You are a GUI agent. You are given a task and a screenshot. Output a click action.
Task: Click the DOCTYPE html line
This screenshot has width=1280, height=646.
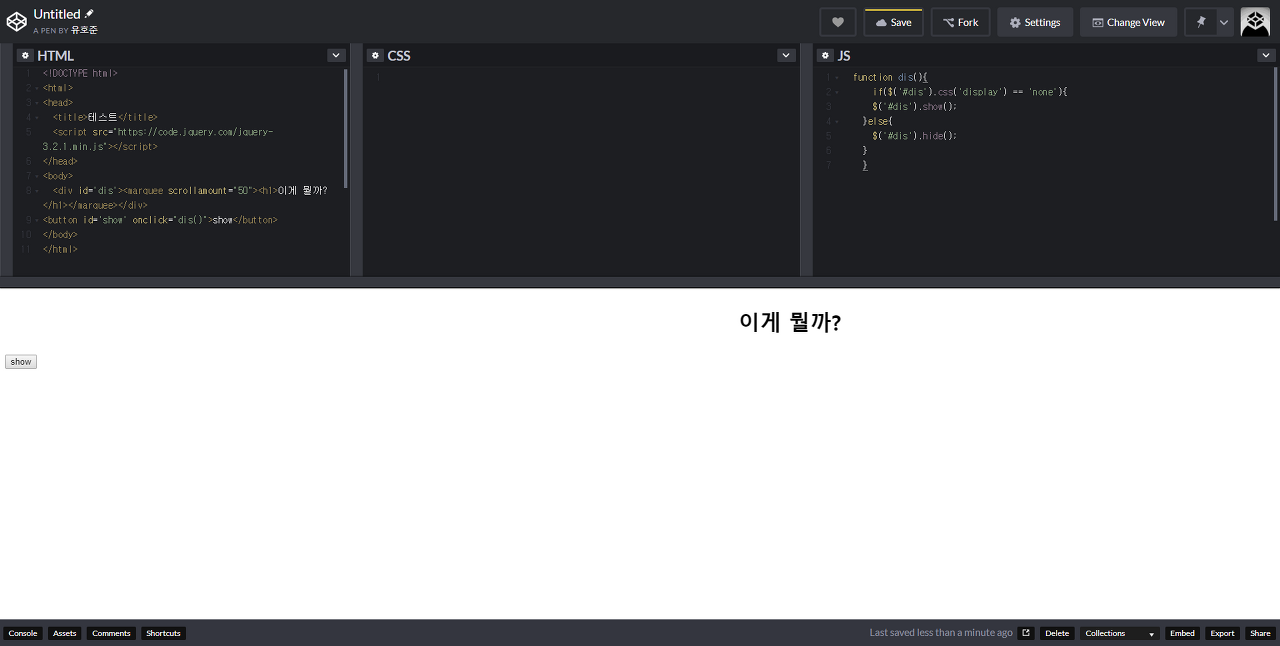click(80, 74)
